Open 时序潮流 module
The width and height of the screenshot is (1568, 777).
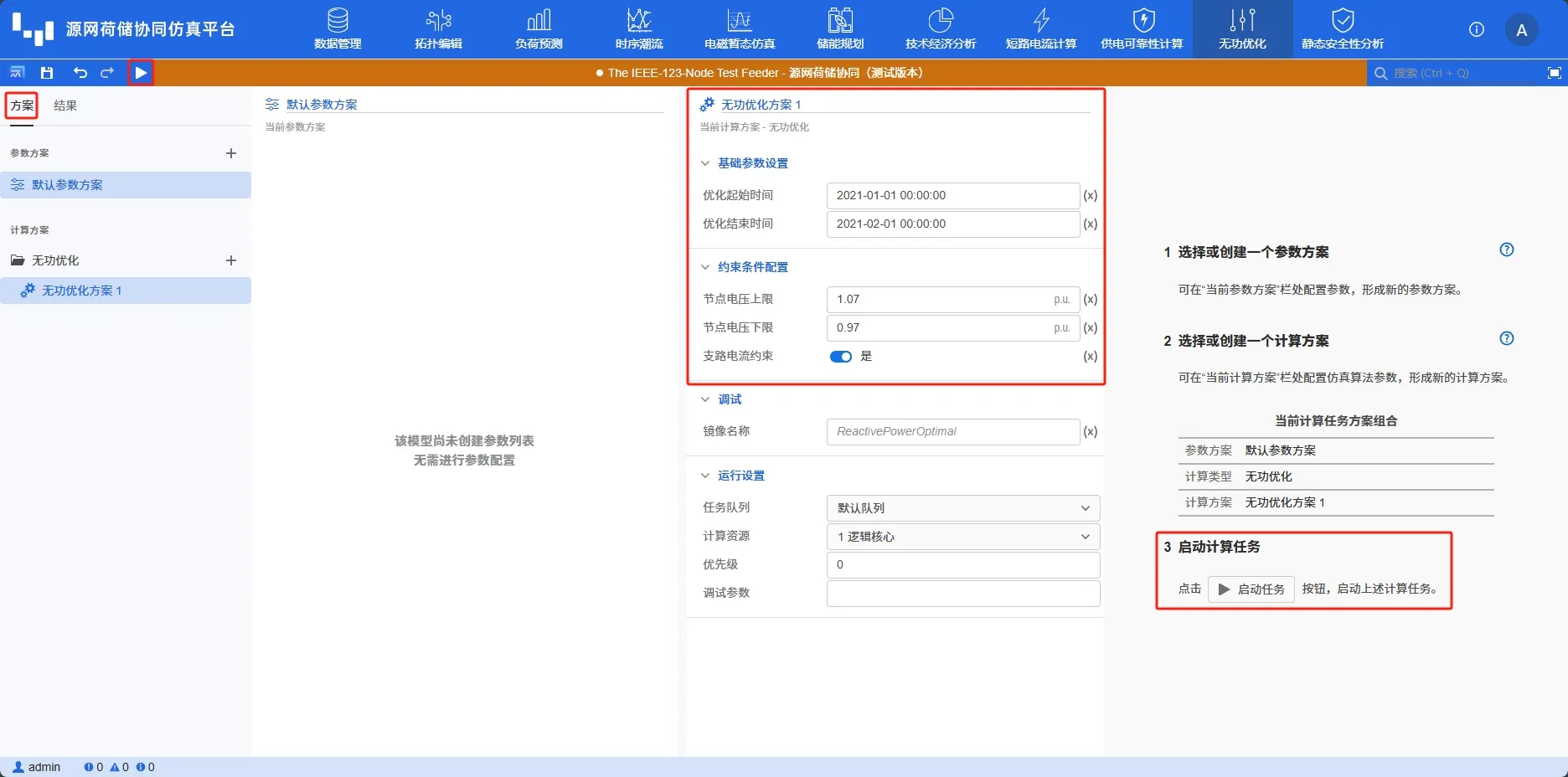click(x=639, y=29)
